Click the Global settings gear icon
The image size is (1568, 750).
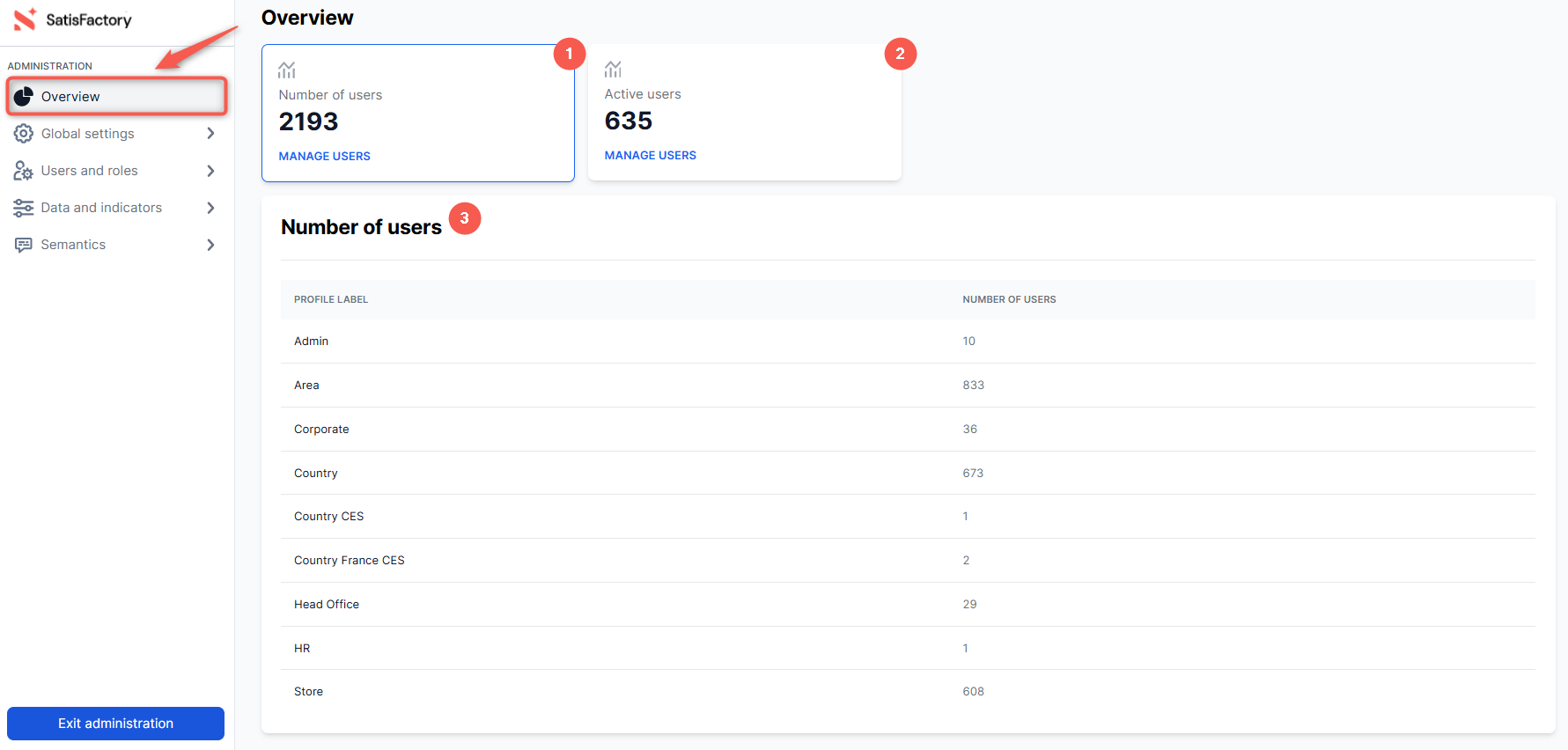[24, 134]
